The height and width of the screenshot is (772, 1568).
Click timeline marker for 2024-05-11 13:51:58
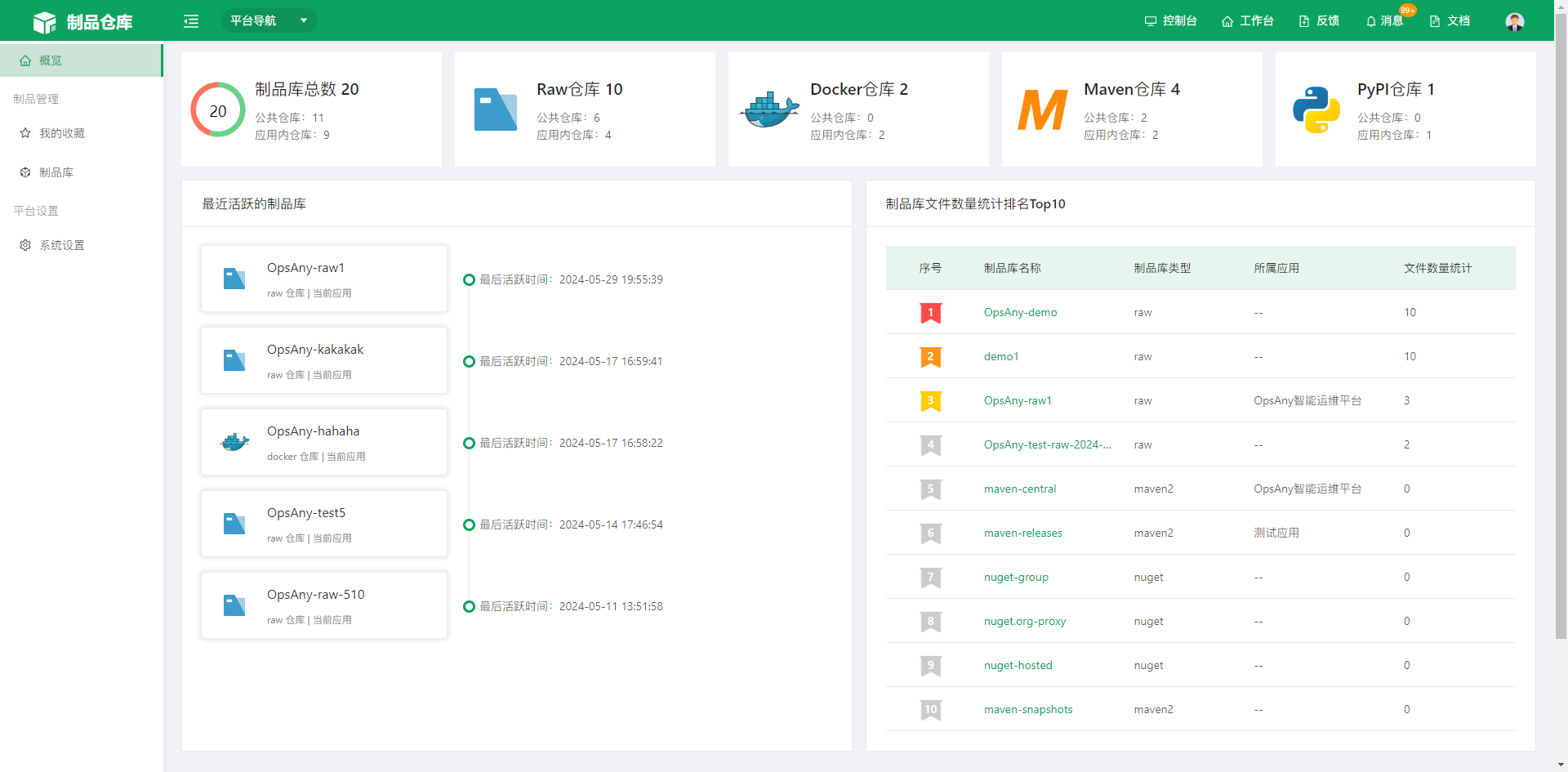pos(469,606)
